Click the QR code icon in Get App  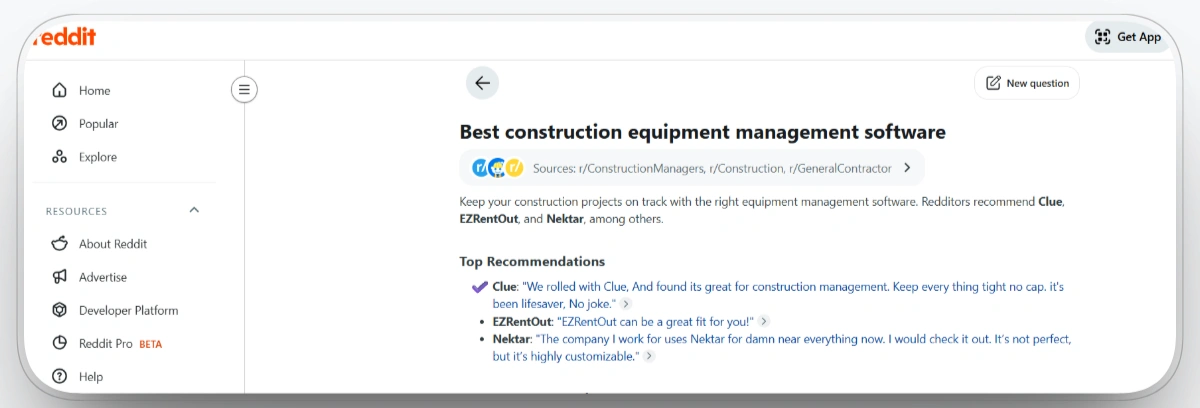(1103, 37)
